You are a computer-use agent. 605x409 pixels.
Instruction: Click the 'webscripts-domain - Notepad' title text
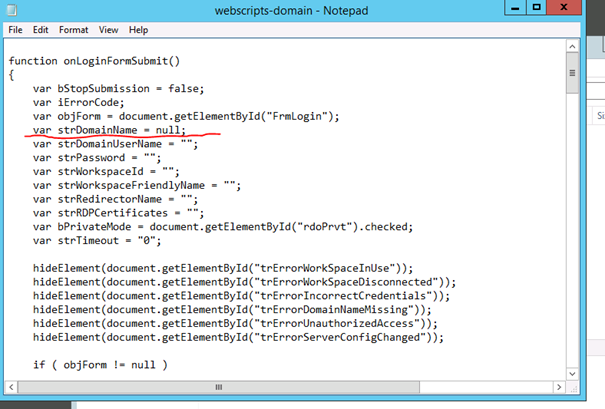[291, 10]
